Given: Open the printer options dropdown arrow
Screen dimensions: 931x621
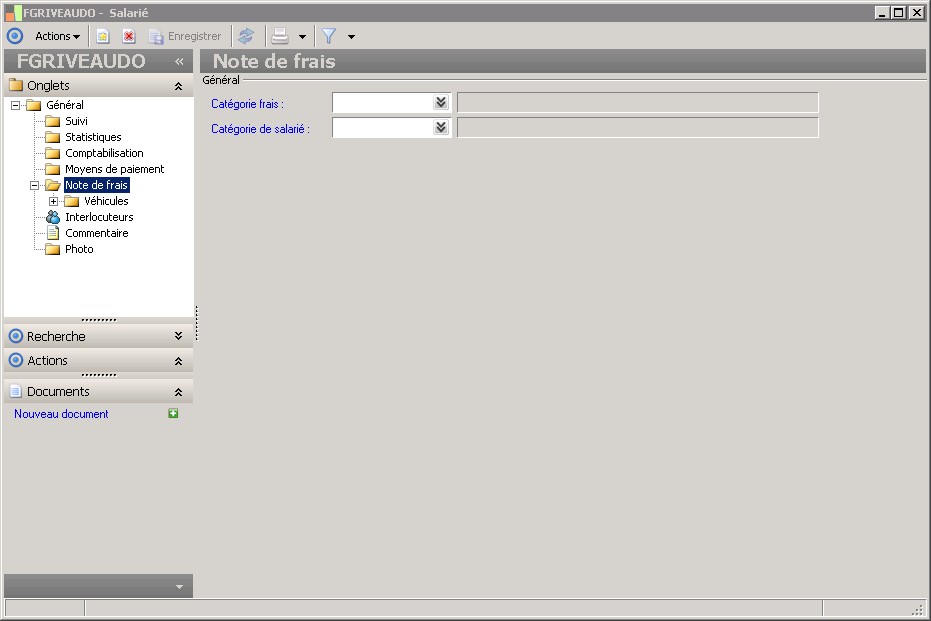Looking at the screenshot, I should coord(302,37).
